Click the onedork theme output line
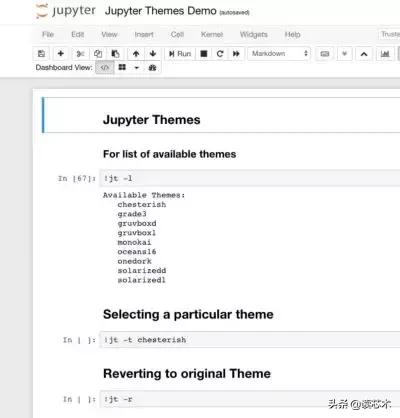 pos(134,261)
